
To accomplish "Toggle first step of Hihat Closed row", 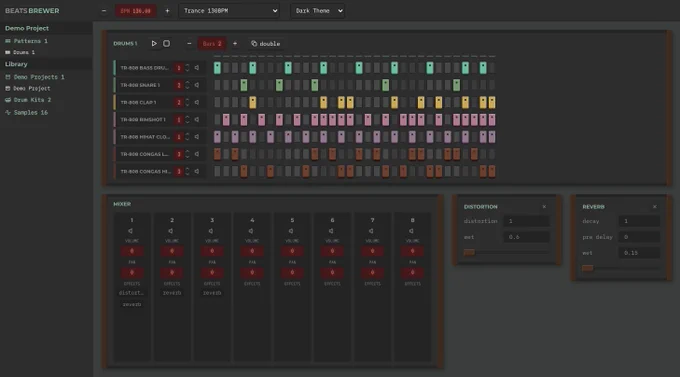I will (x=217, y=137).
